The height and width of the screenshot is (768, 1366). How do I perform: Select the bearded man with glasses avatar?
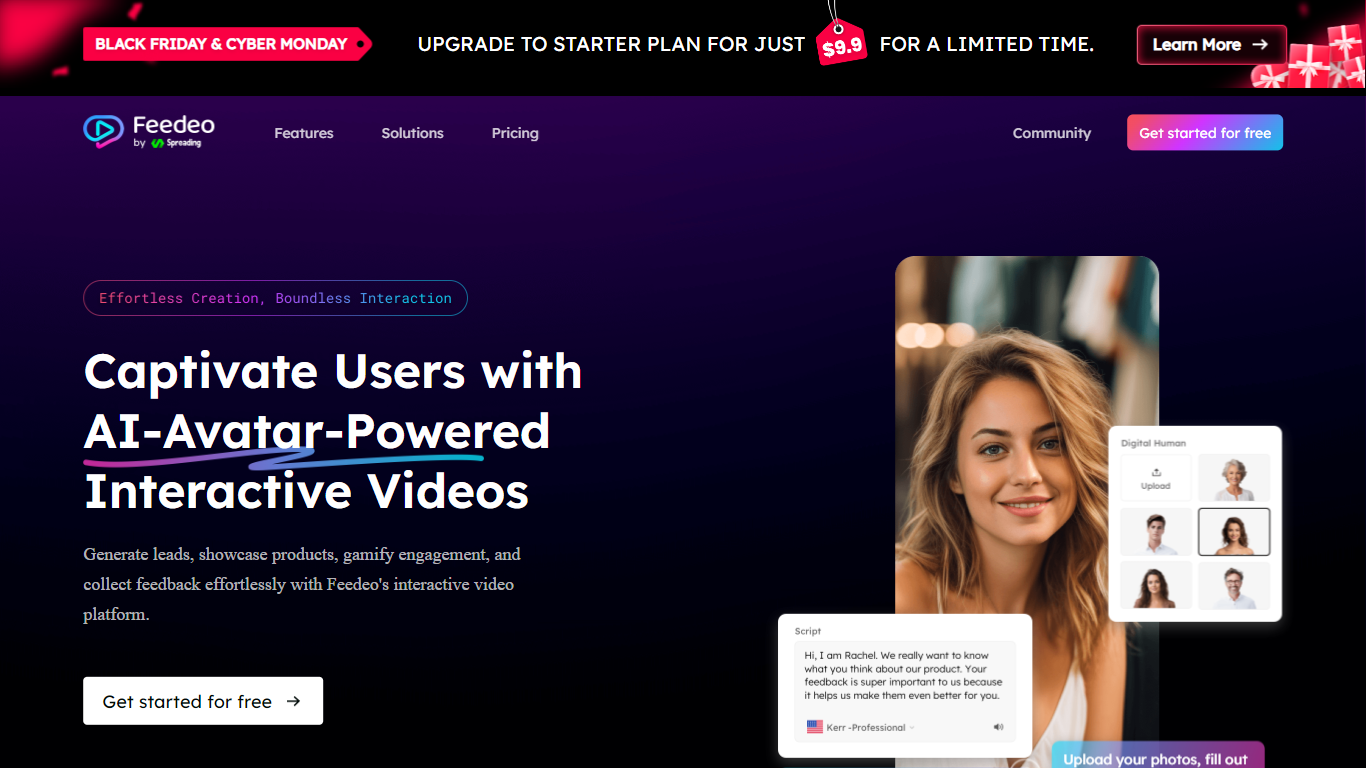tap(1234, 586)
